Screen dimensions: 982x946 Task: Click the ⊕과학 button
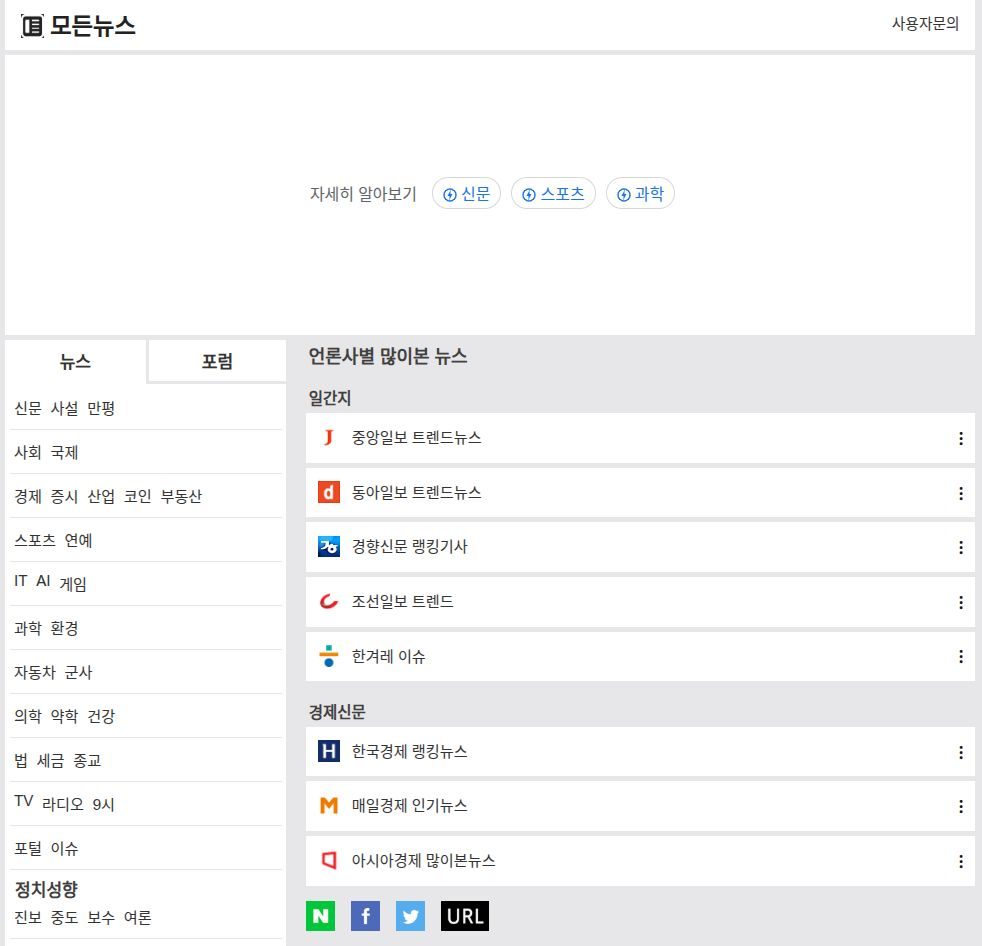click(x=640, y=193)
